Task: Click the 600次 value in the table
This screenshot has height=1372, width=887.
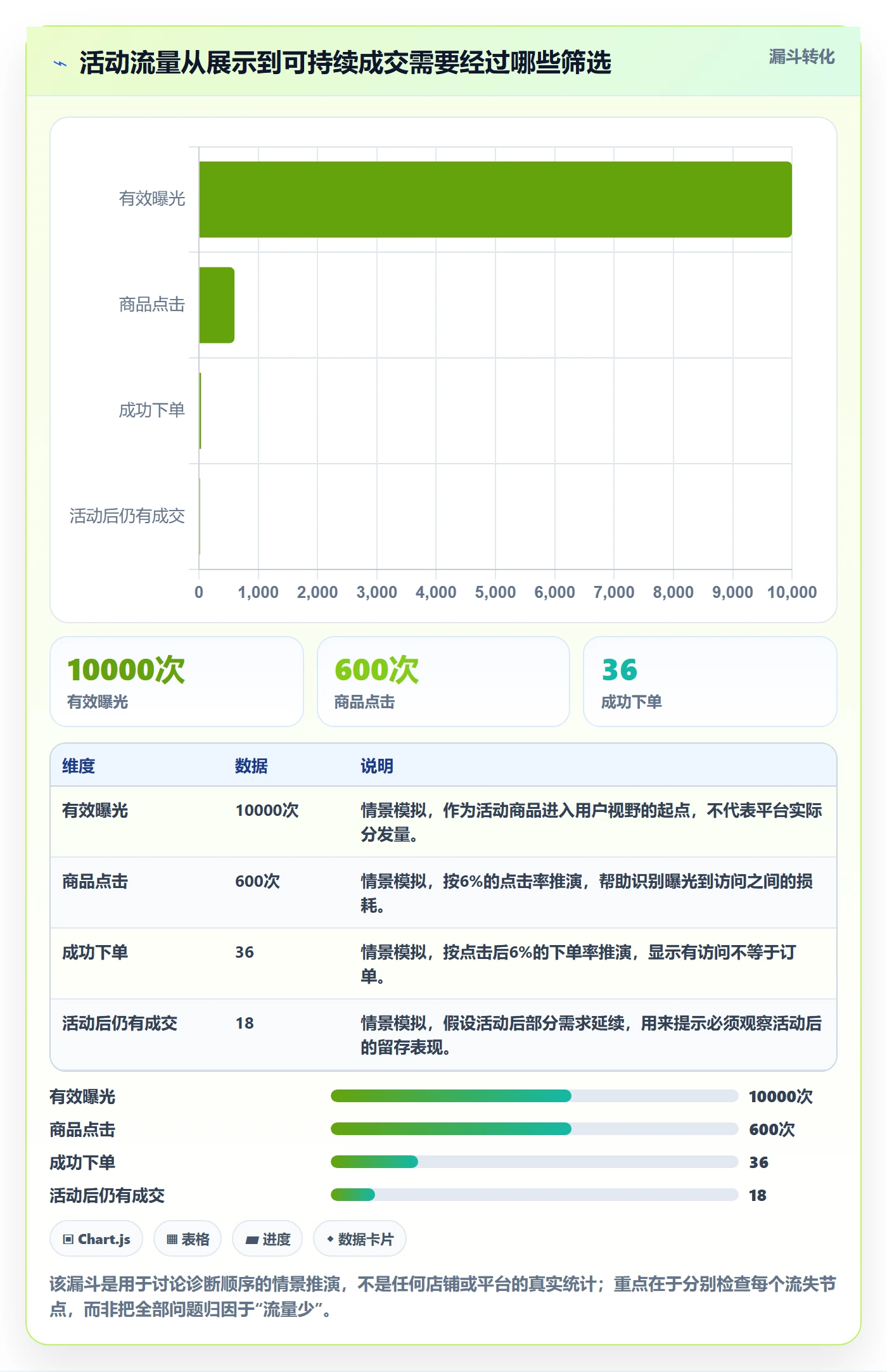Action: (257, 881)
